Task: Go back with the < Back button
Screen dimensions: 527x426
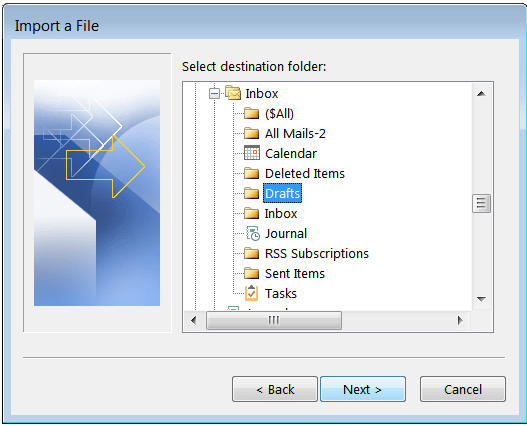Action: 275,389
